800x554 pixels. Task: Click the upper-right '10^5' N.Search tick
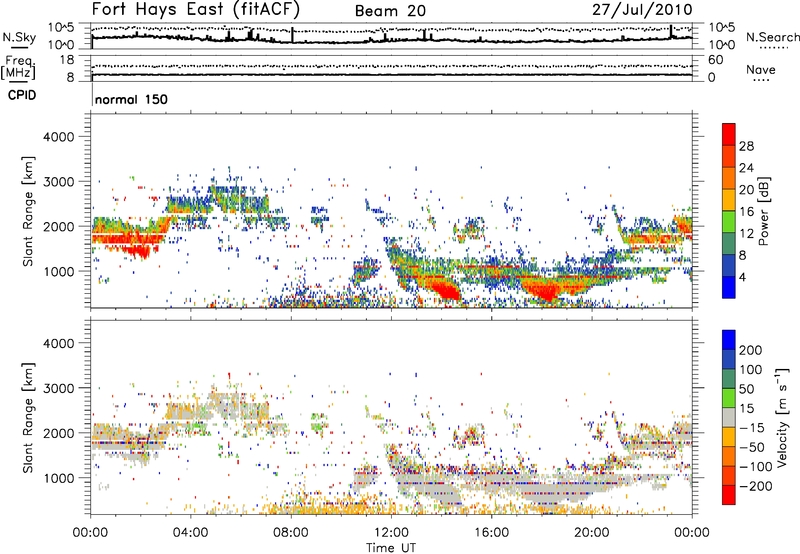(x=722, y=28)
